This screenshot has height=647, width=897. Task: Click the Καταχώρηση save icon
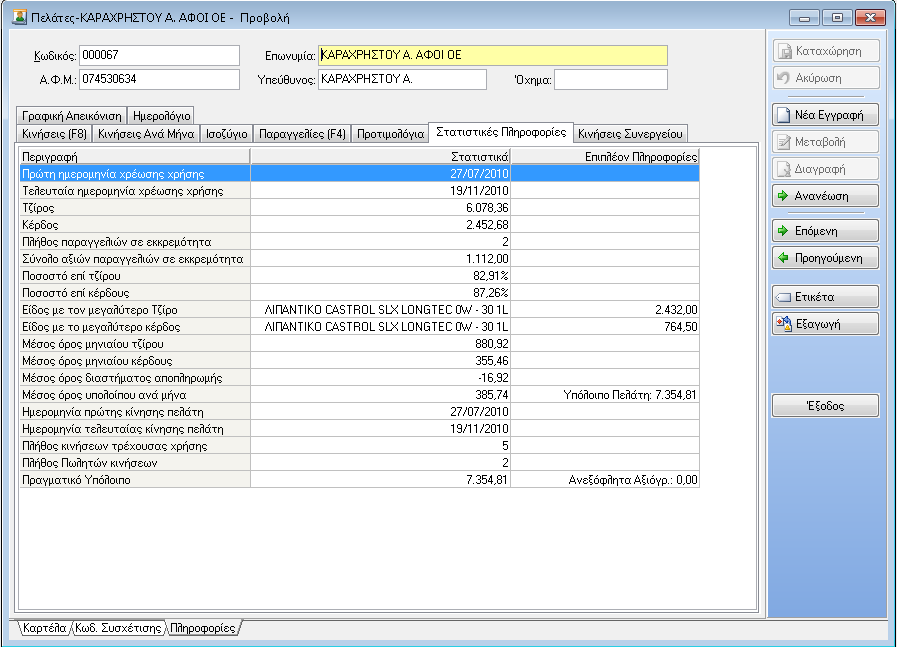tap(784, 51)
